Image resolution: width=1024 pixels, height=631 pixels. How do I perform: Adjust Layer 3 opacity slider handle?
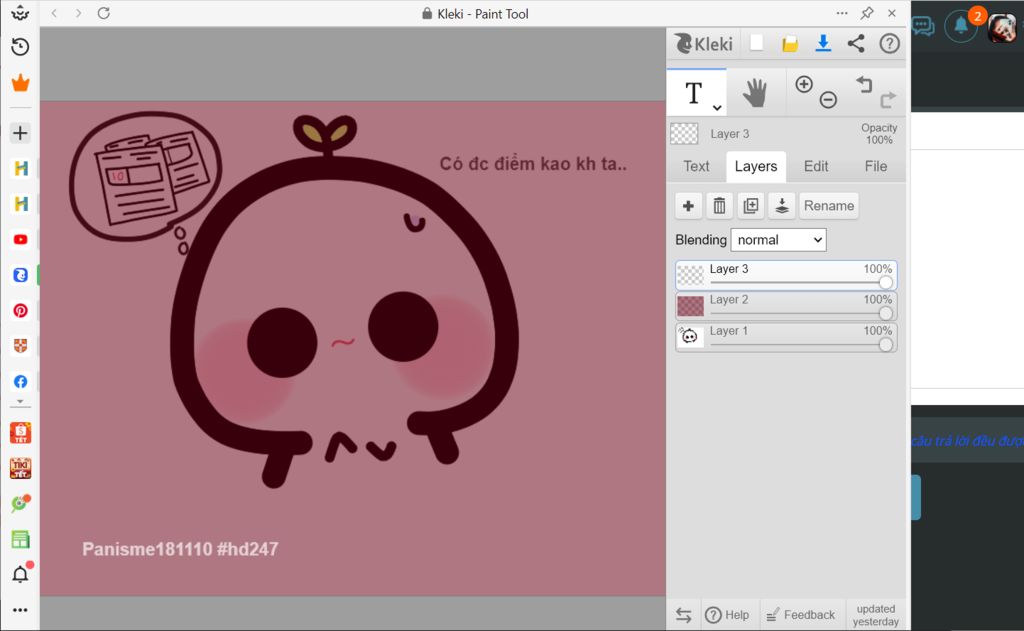(886, 282)
